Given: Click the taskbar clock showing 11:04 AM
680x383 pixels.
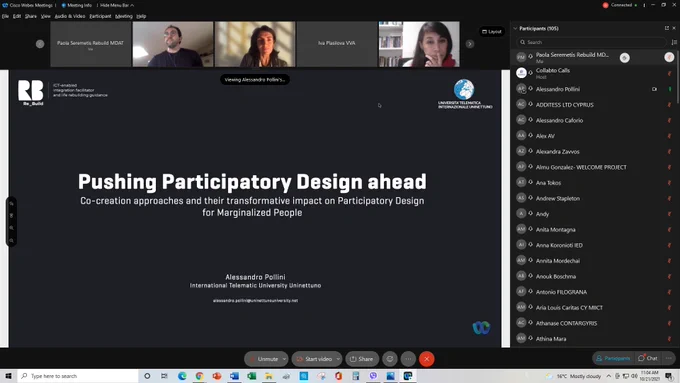Looking at the screenshot, I should point(649,376).
